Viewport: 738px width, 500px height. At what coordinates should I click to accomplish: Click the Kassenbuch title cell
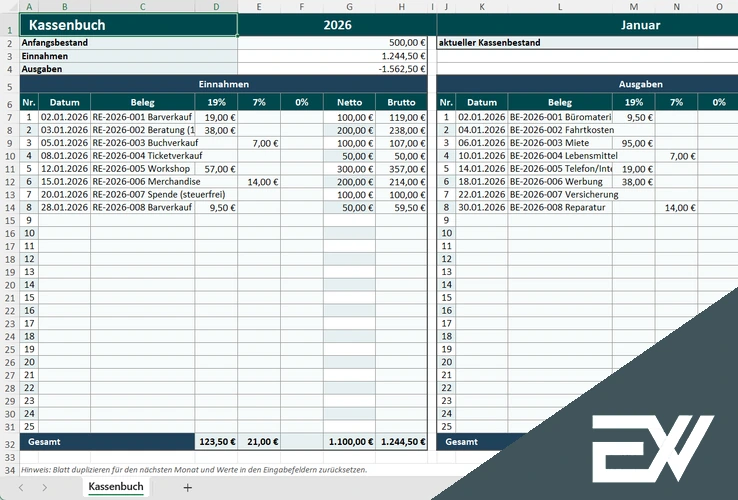coord(129,25)
